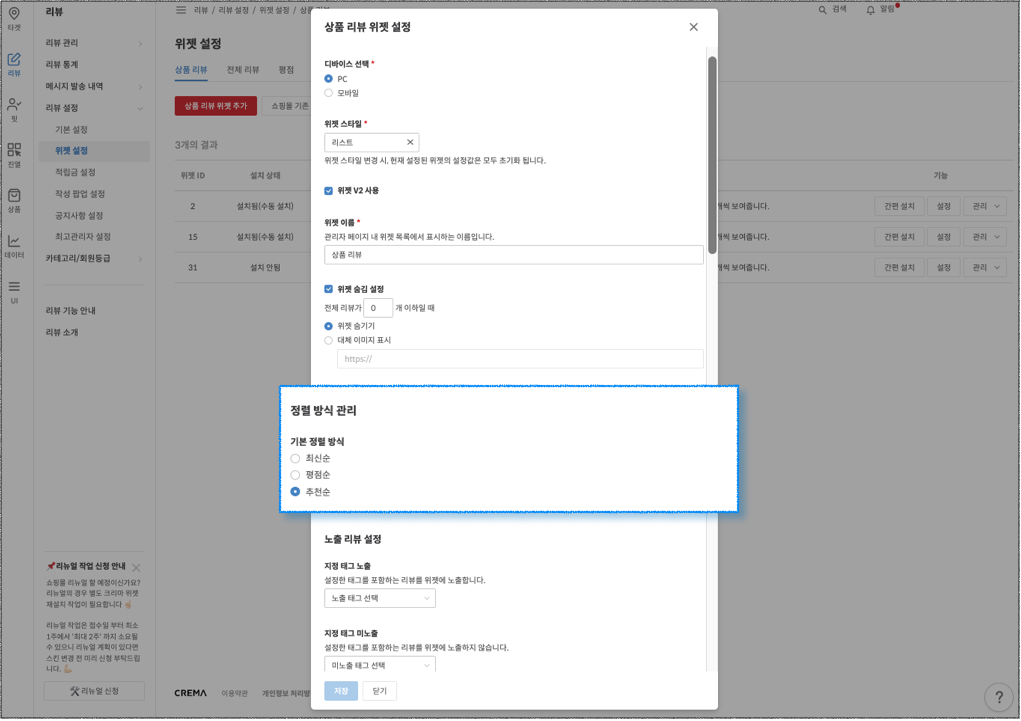Image resolution: width=1021 pixels, height=721 pixels.
Task: Open the 노출 태그 선택 dropdown
Action: tap(380, 597)
